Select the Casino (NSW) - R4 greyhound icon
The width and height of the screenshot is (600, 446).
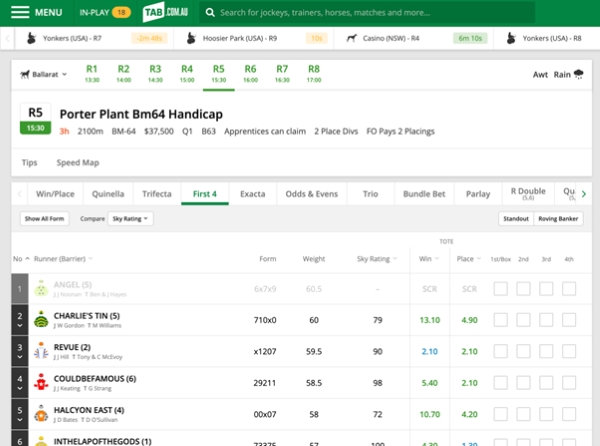point(352,38)
